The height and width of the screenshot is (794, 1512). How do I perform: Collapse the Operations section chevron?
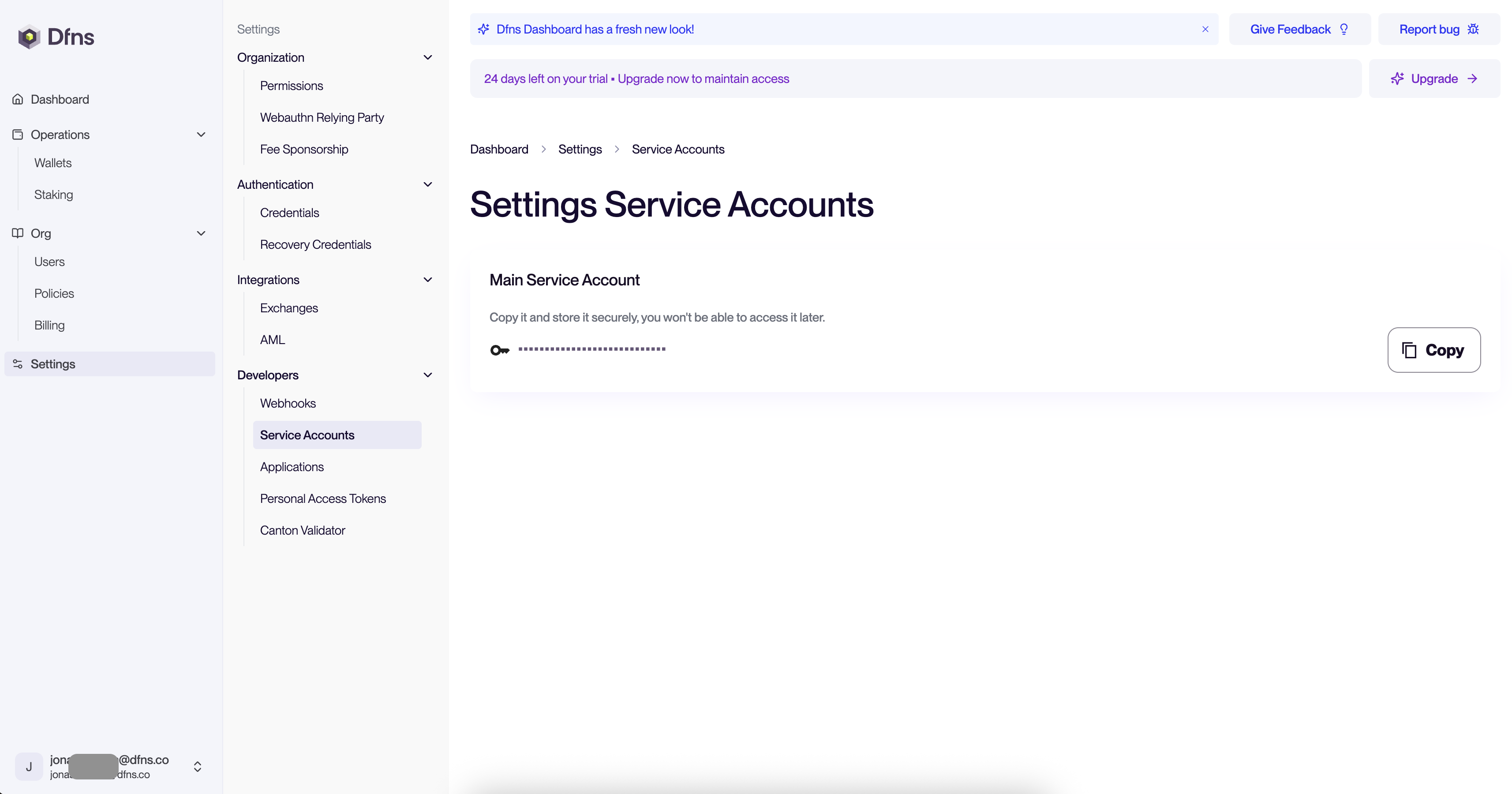[201, 135]
